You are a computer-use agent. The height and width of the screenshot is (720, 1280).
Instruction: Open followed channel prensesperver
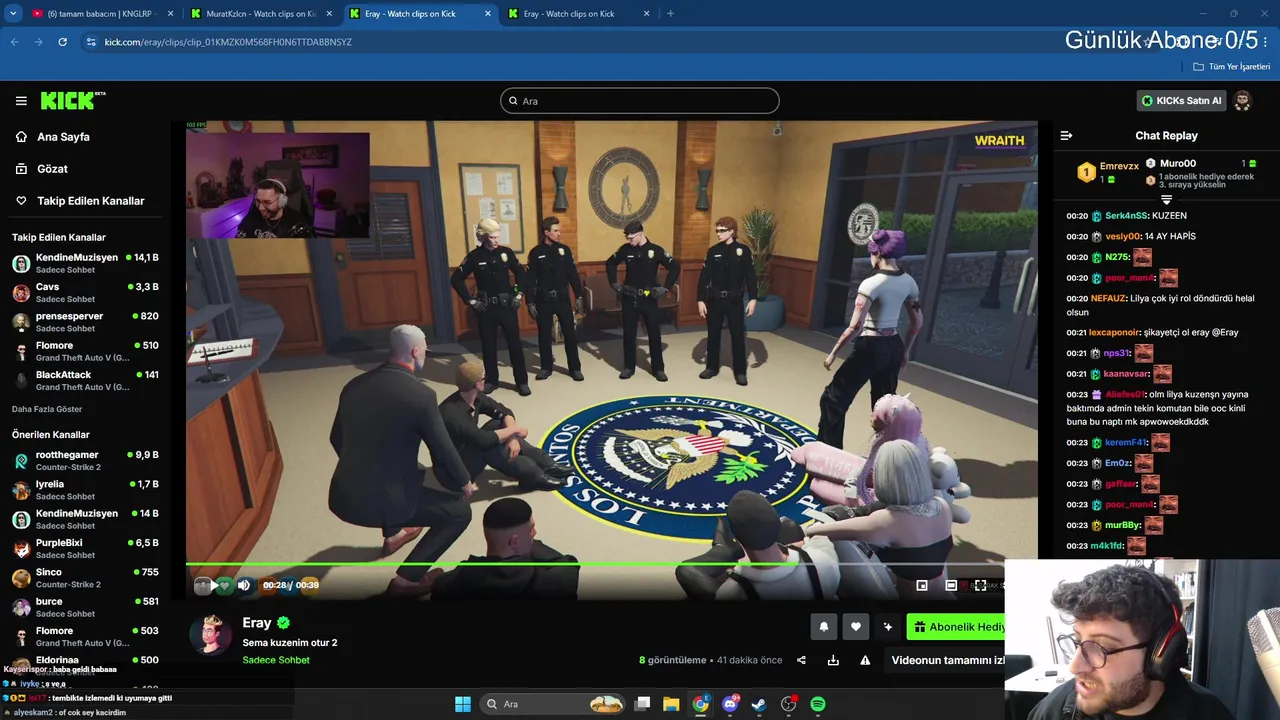click(85, 322)
